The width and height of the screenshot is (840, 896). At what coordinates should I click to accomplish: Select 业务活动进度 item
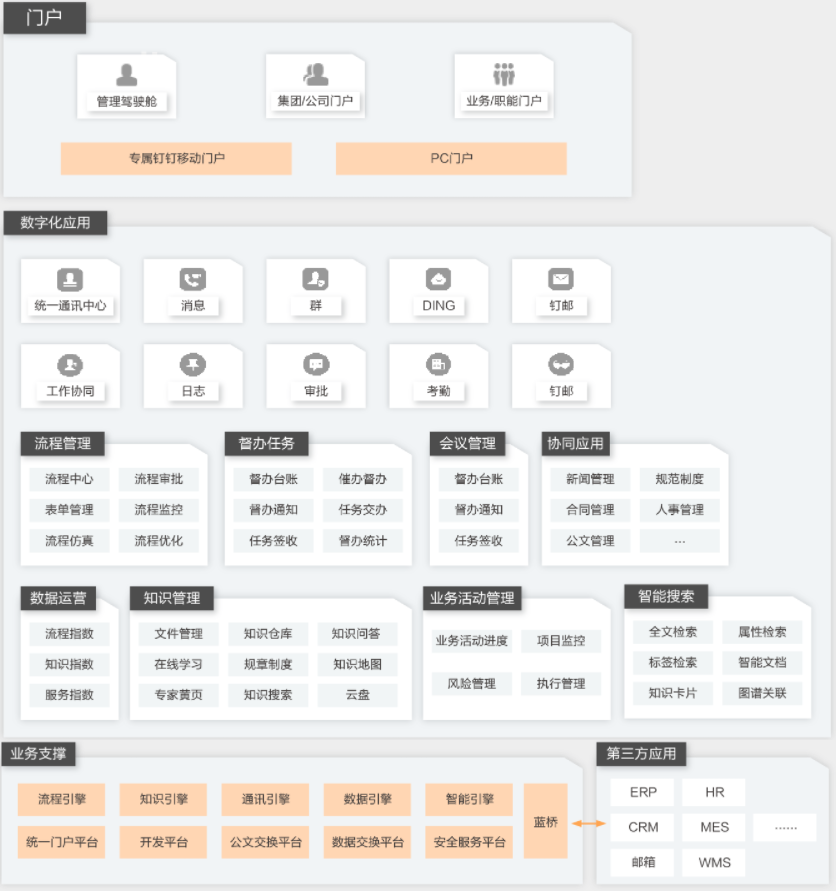473,643
